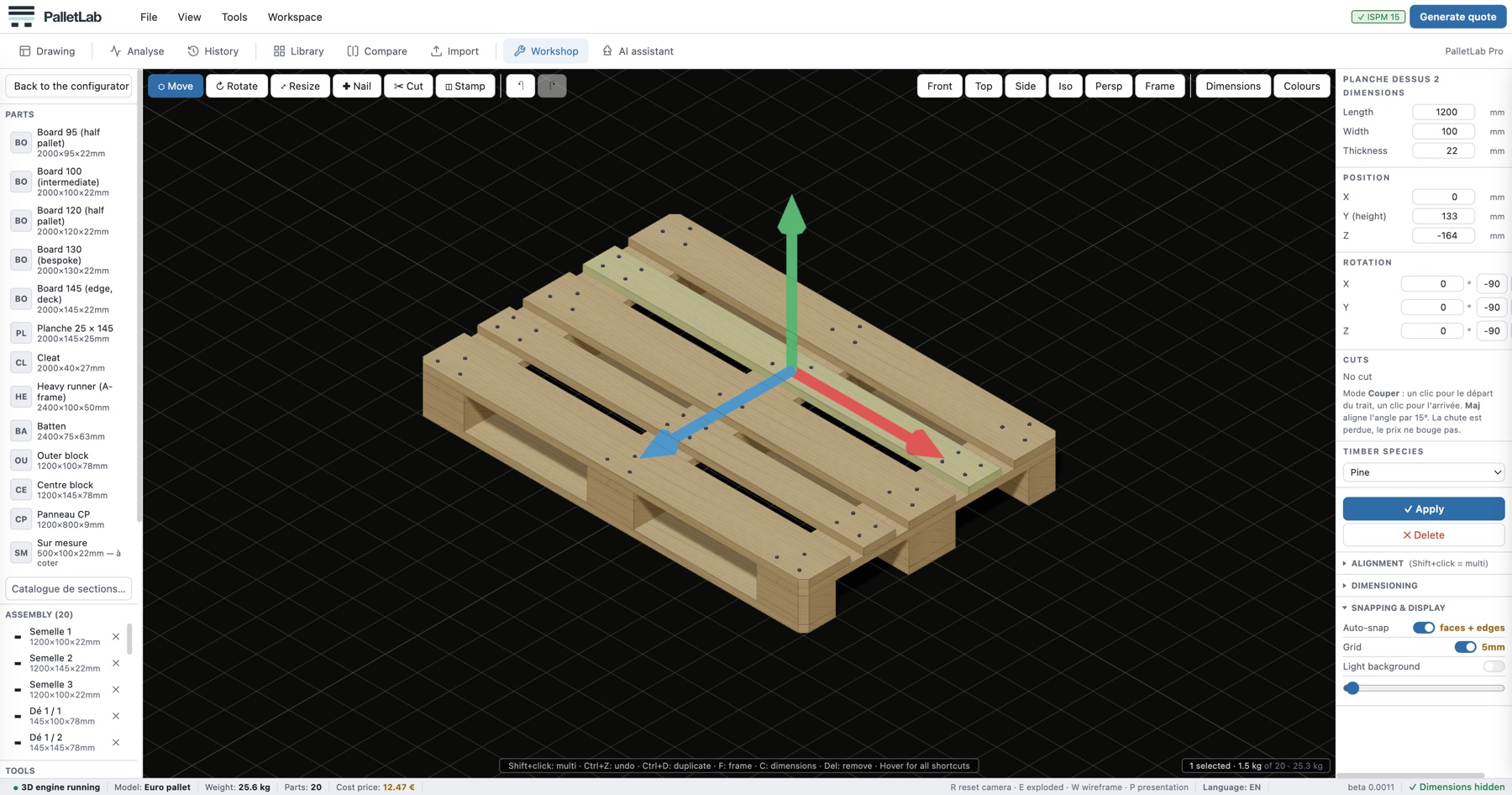Go to the AI assistant tab
This screenshot has height=795, width=1512.
pyautogui.click(x=638, y=51)
